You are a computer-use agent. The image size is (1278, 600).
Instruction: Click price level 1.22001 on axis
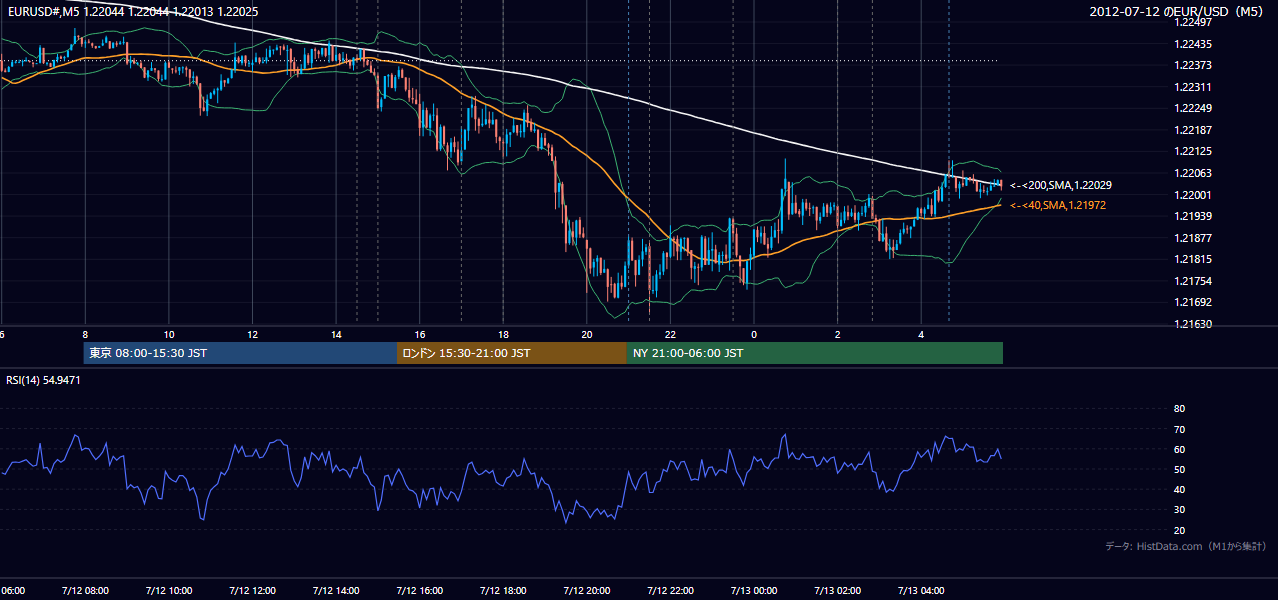[x=1192, y=195]
